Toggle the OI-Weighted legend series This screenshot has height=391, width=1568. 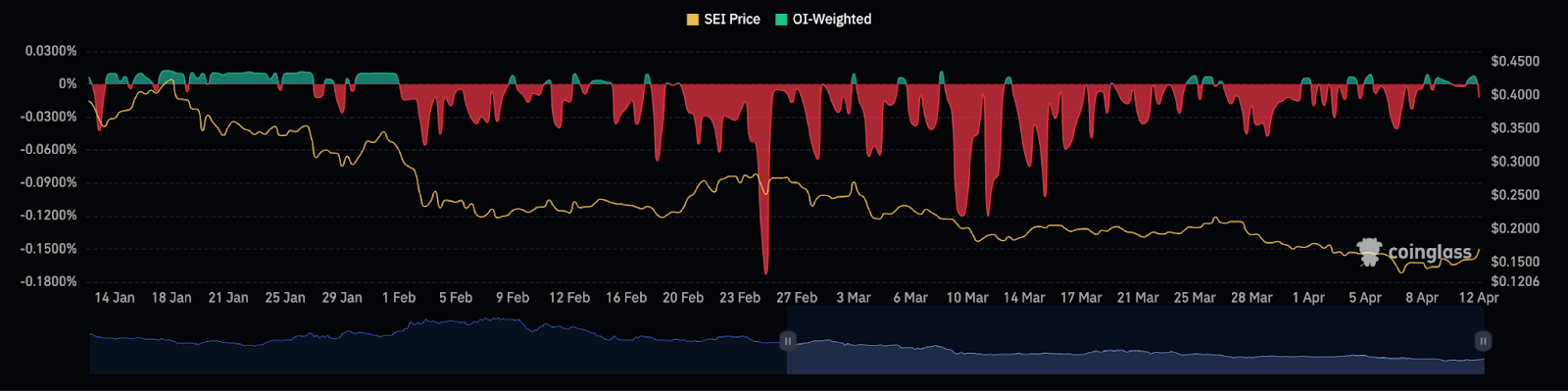pos(823,19)
